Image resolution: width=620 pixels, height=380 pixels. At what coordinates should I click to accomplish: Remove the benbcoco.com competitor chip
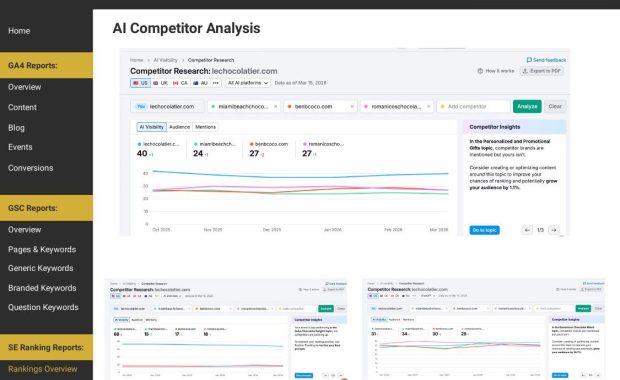point(352,107)
